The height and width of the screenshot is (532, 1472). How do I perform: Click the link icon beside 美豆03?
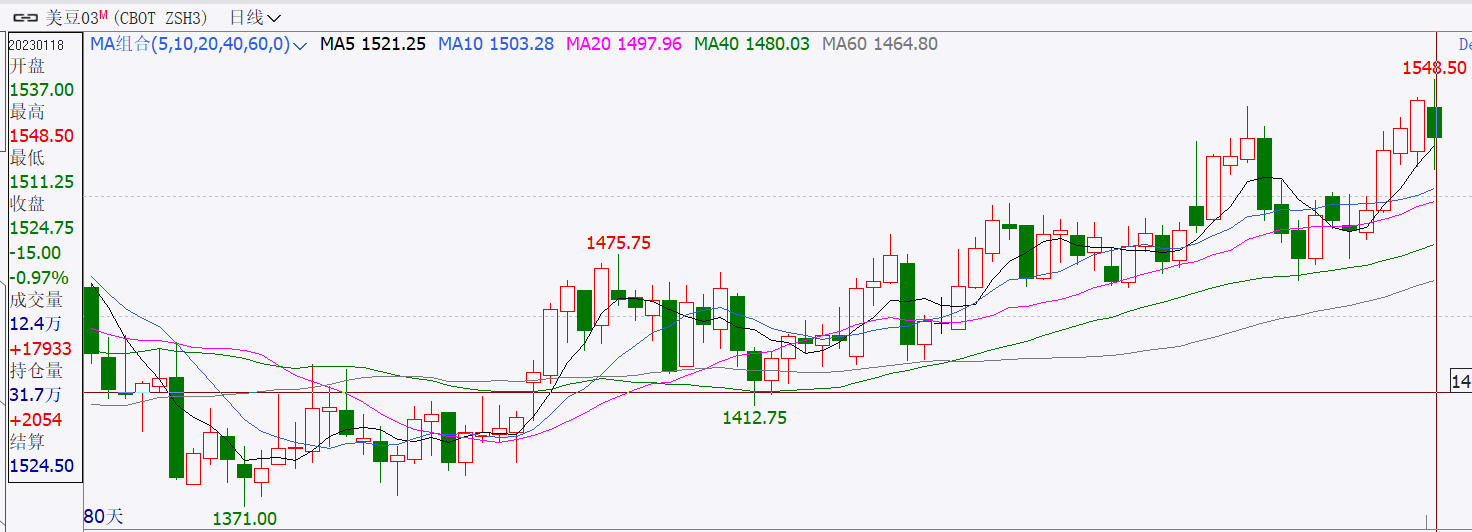point(26,18)
